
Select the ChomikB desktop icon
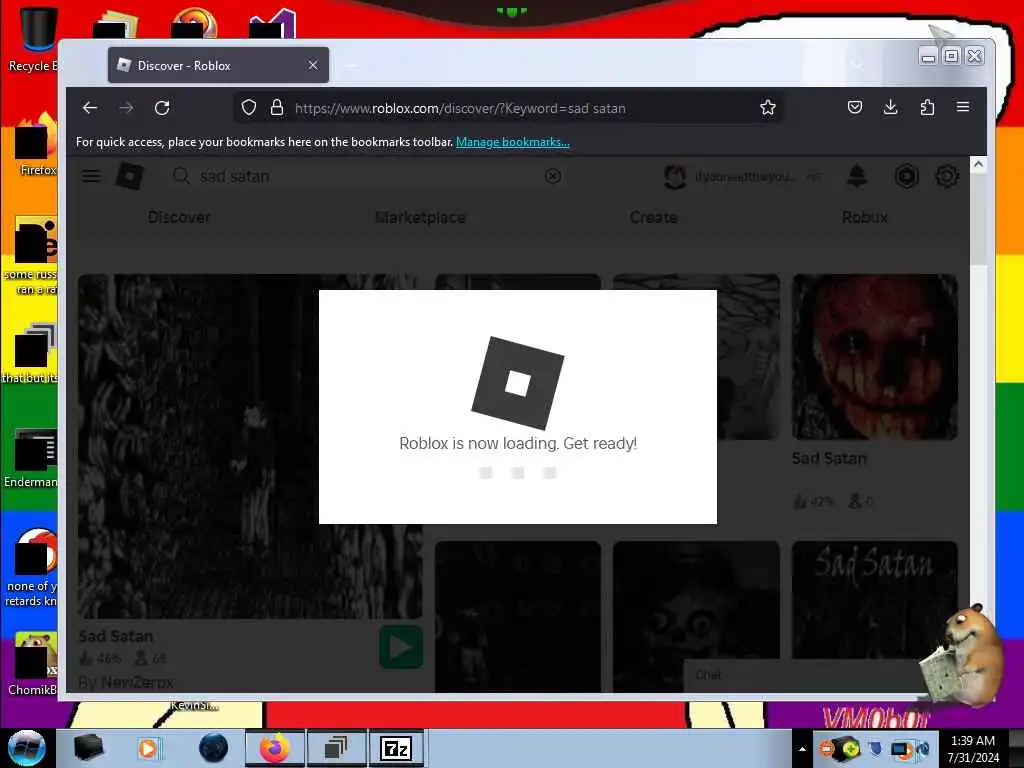tap(33, 664)
